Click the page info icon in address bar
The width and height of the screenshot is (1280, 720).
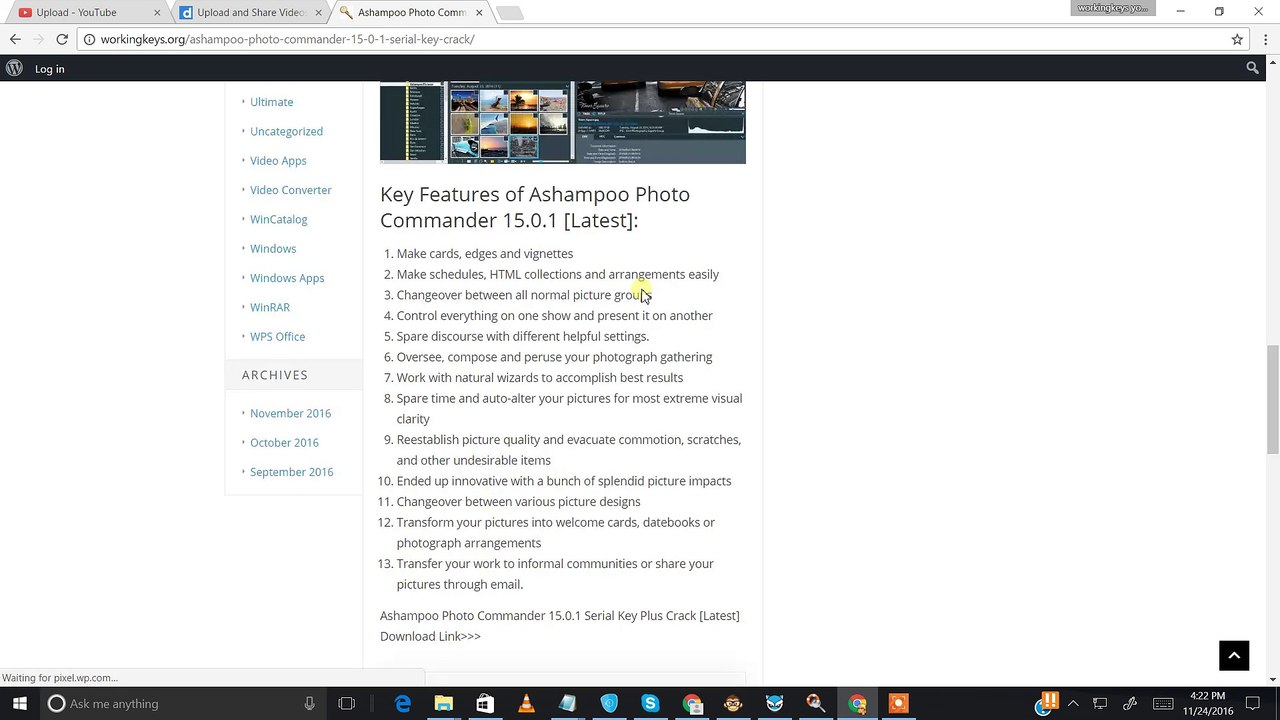89,39
